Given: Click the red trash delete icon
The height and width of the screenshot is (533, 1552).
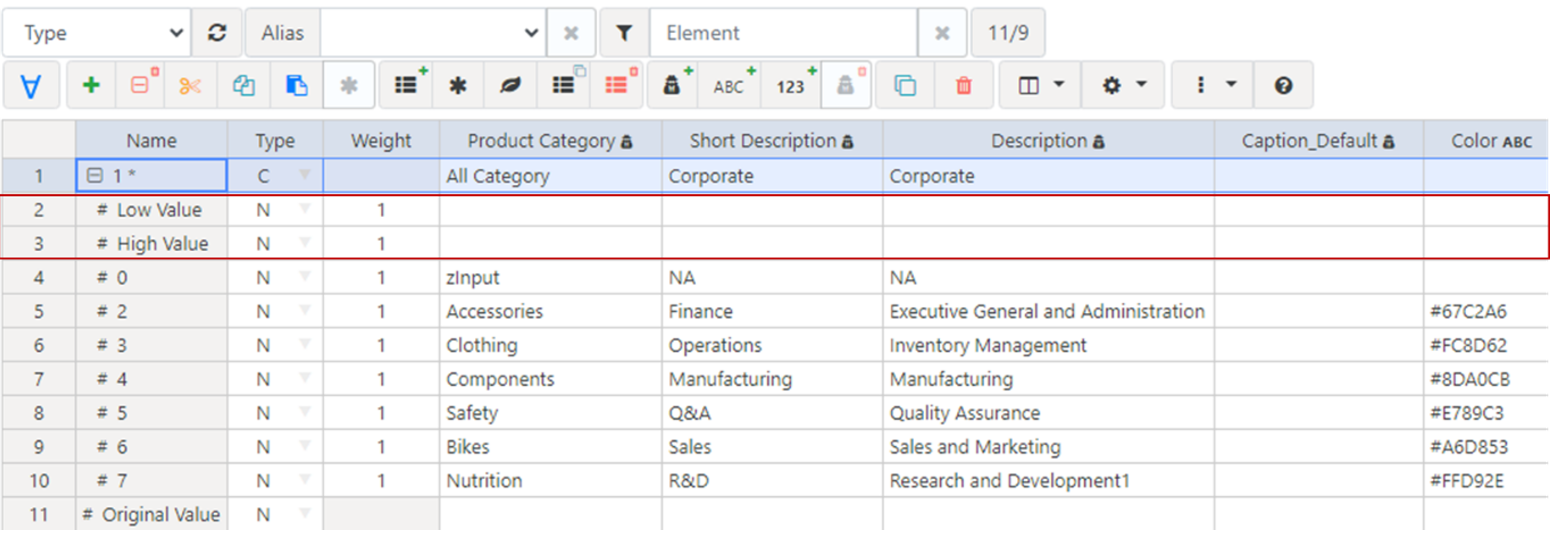Looking at the screenshot, I should [x=964, y=85].
